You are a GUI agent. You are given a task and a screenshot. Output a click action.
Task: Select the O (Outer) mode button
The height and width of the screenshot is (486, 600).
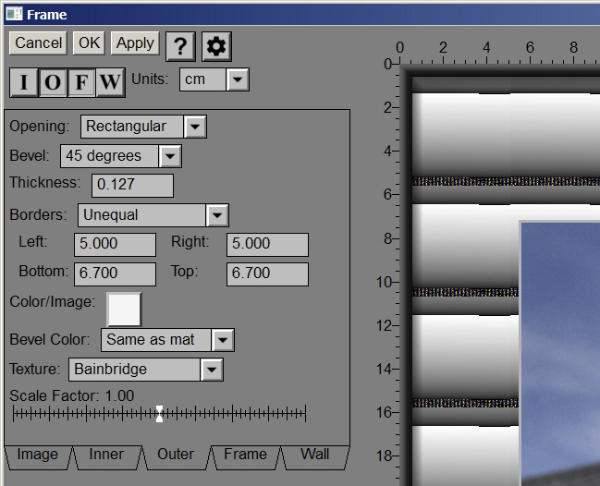click(52, 83)
